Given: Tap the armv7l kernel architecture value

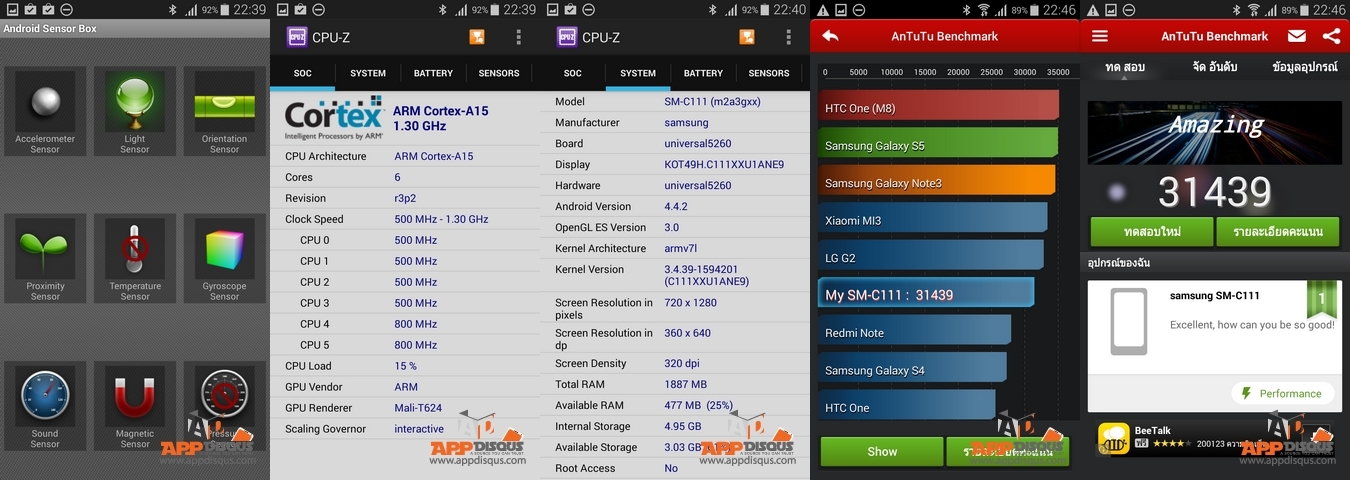Looking at the screenshot, I should click(682, 249).
